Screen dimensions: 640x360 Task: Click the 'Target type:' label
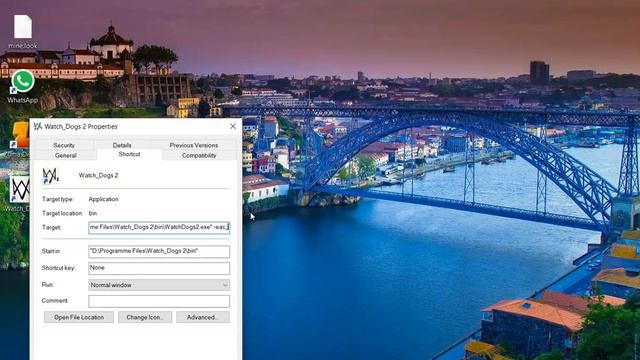tap(58, 199)
